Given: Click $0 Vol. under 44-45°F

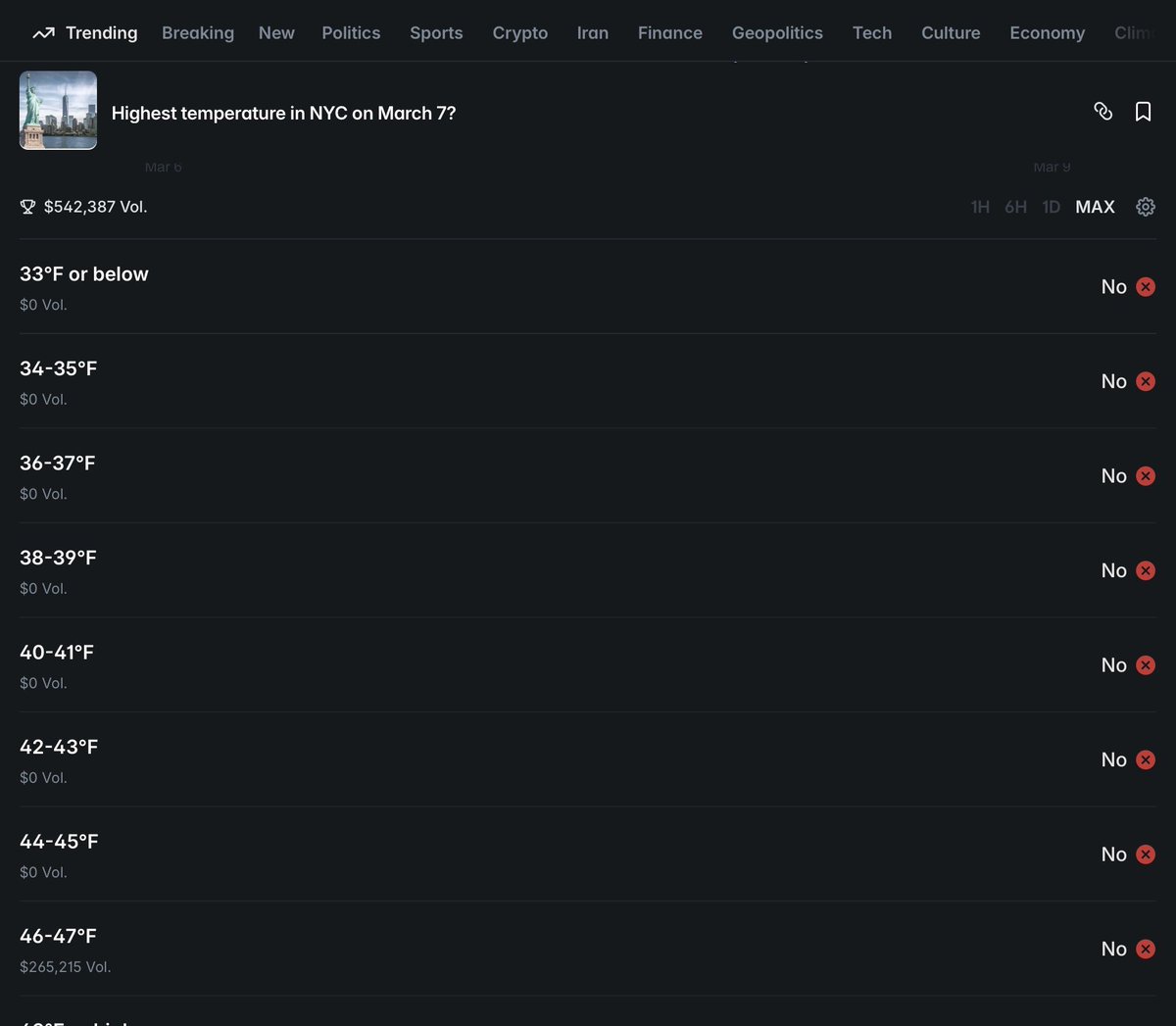Looking at the screenshot, I should tap(43, 872).
